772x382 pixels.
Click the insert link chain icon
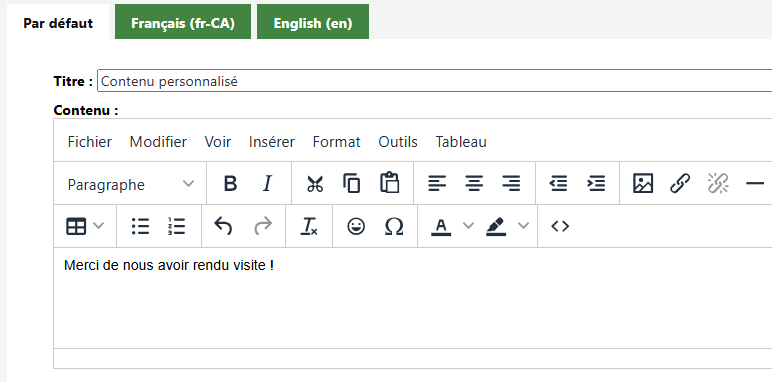tap(680, 183)
